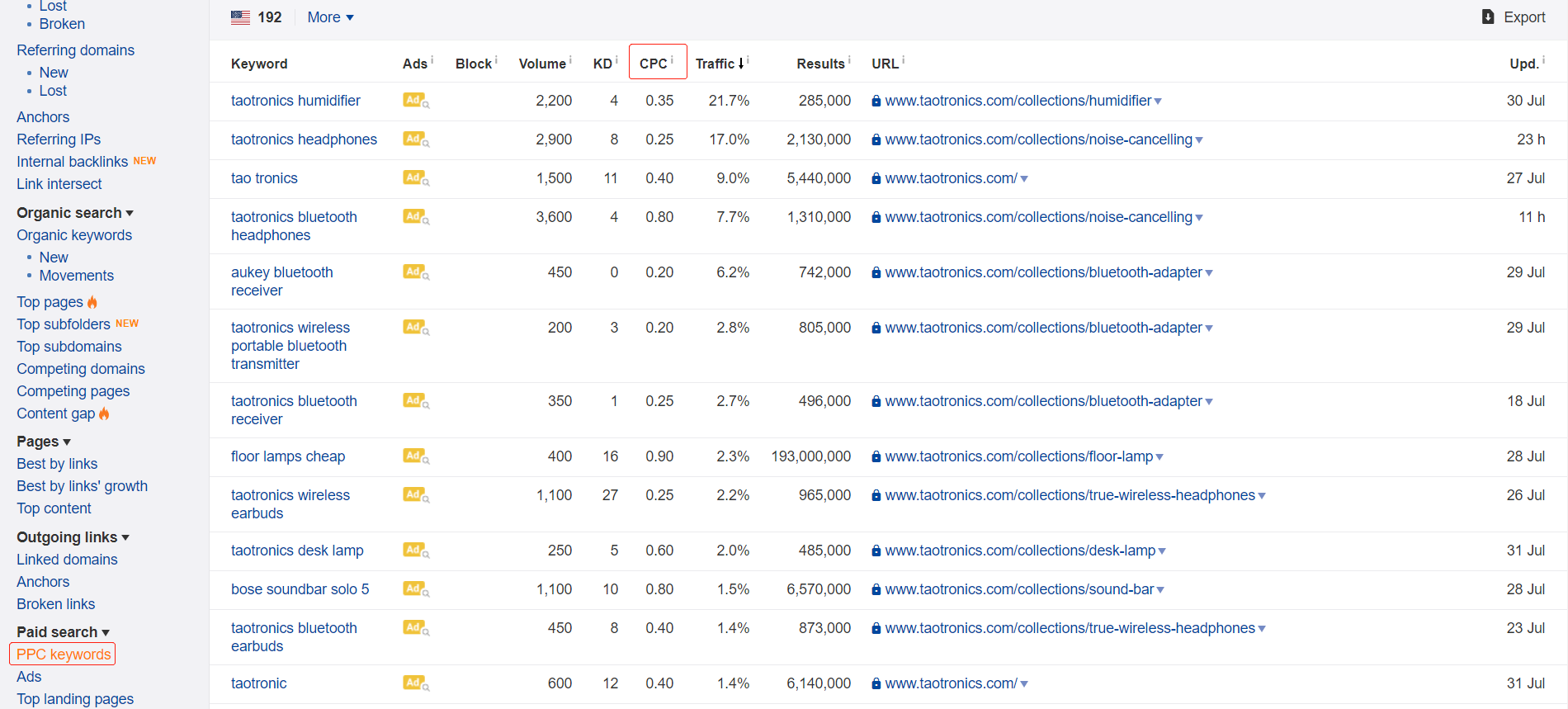Click the Ads column info icon
This screenshot has height=709, width=1568.
click(x=432, y=59)
